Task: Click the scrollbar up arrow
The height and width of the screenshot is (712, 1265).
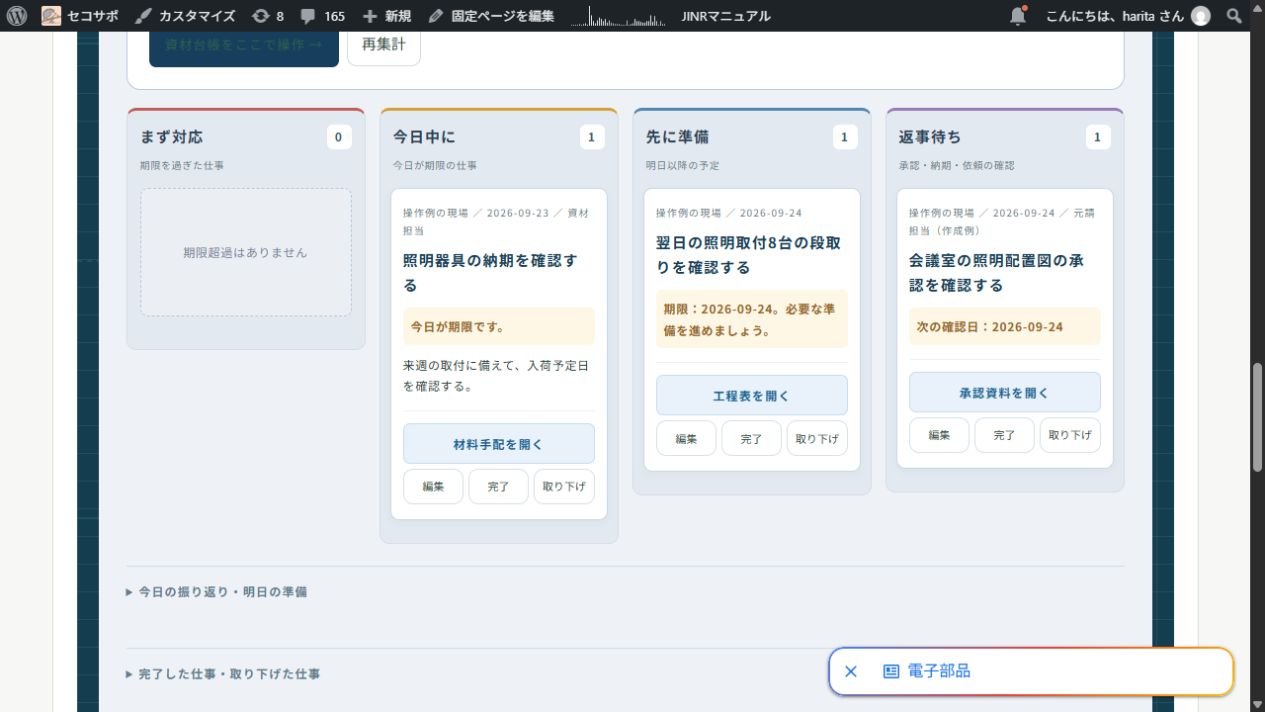Action: click(1257, 8)
